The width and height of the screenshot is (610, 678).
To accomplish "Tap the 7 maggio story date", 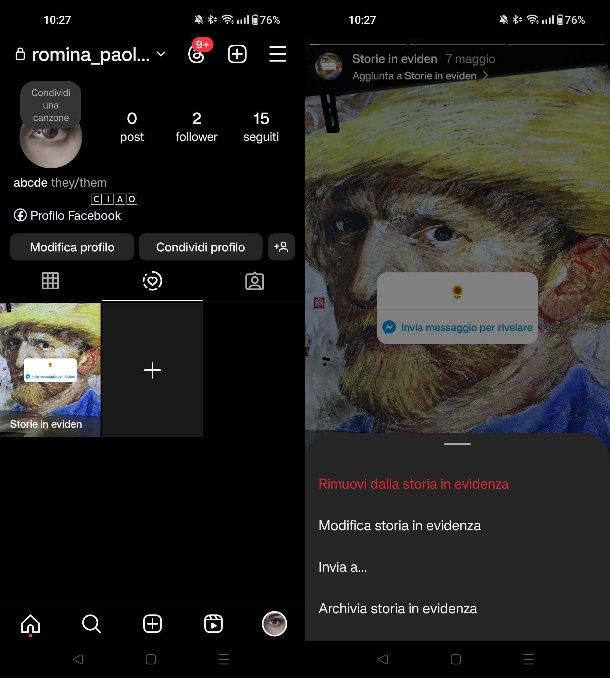I will pos(470,59).
